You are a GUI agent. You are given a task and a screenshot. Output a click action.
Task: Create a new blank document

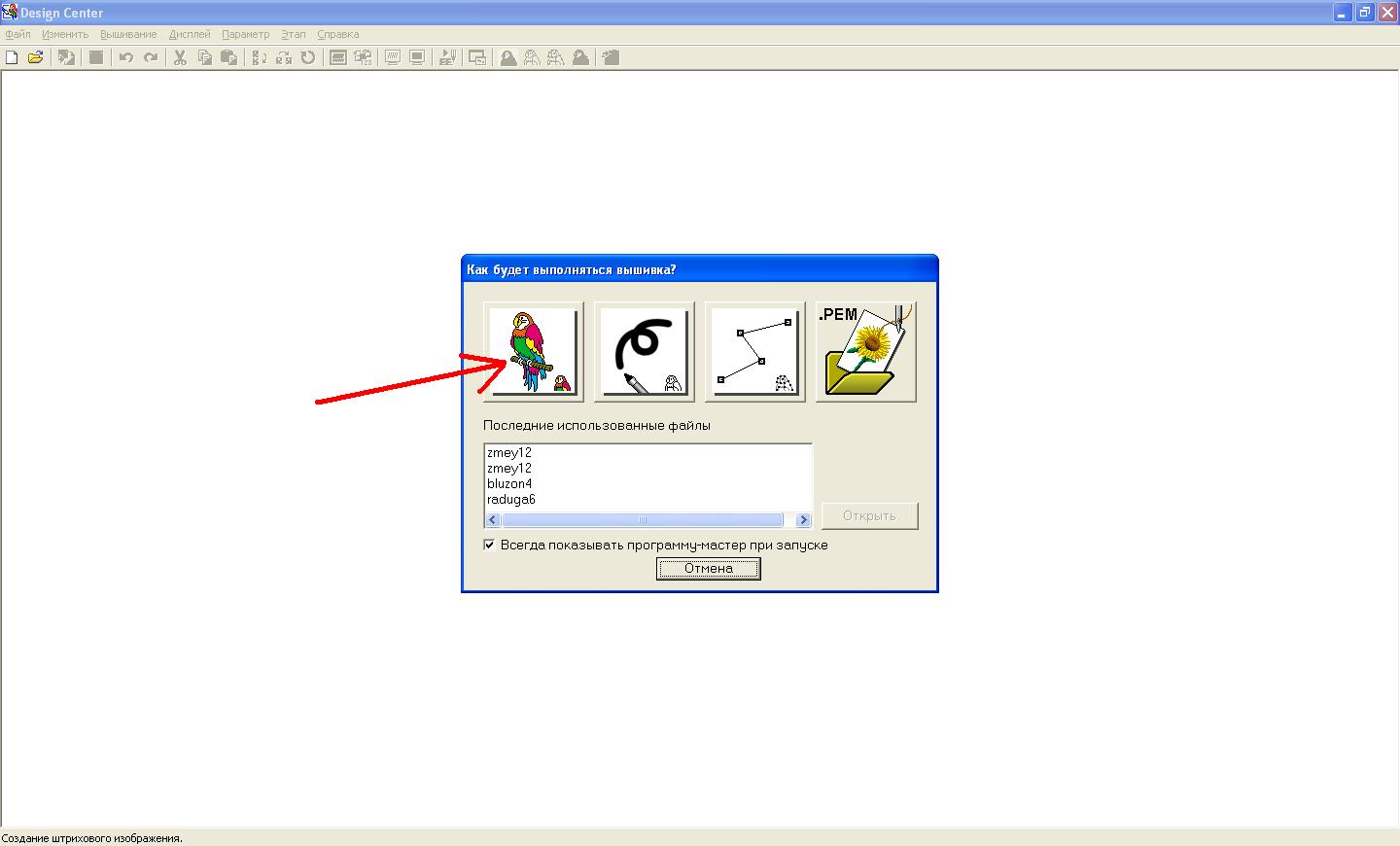point(12,57)
